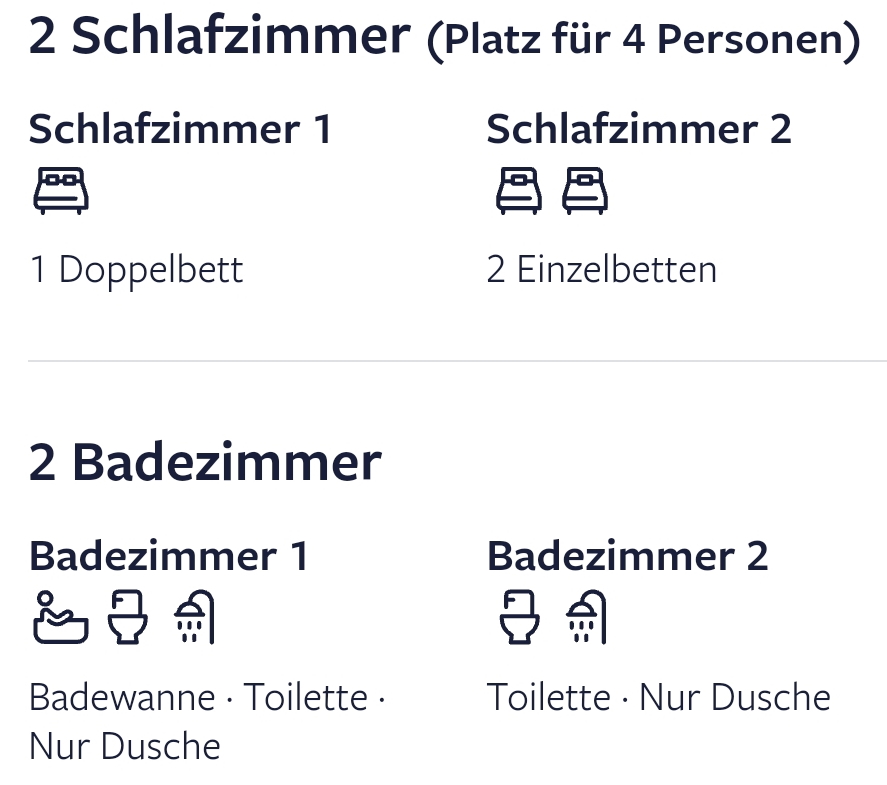Click 'Toilette · Nur Dusche' under Badezimmer 2
The image size is (887, 785).
[x=658, y=697]
